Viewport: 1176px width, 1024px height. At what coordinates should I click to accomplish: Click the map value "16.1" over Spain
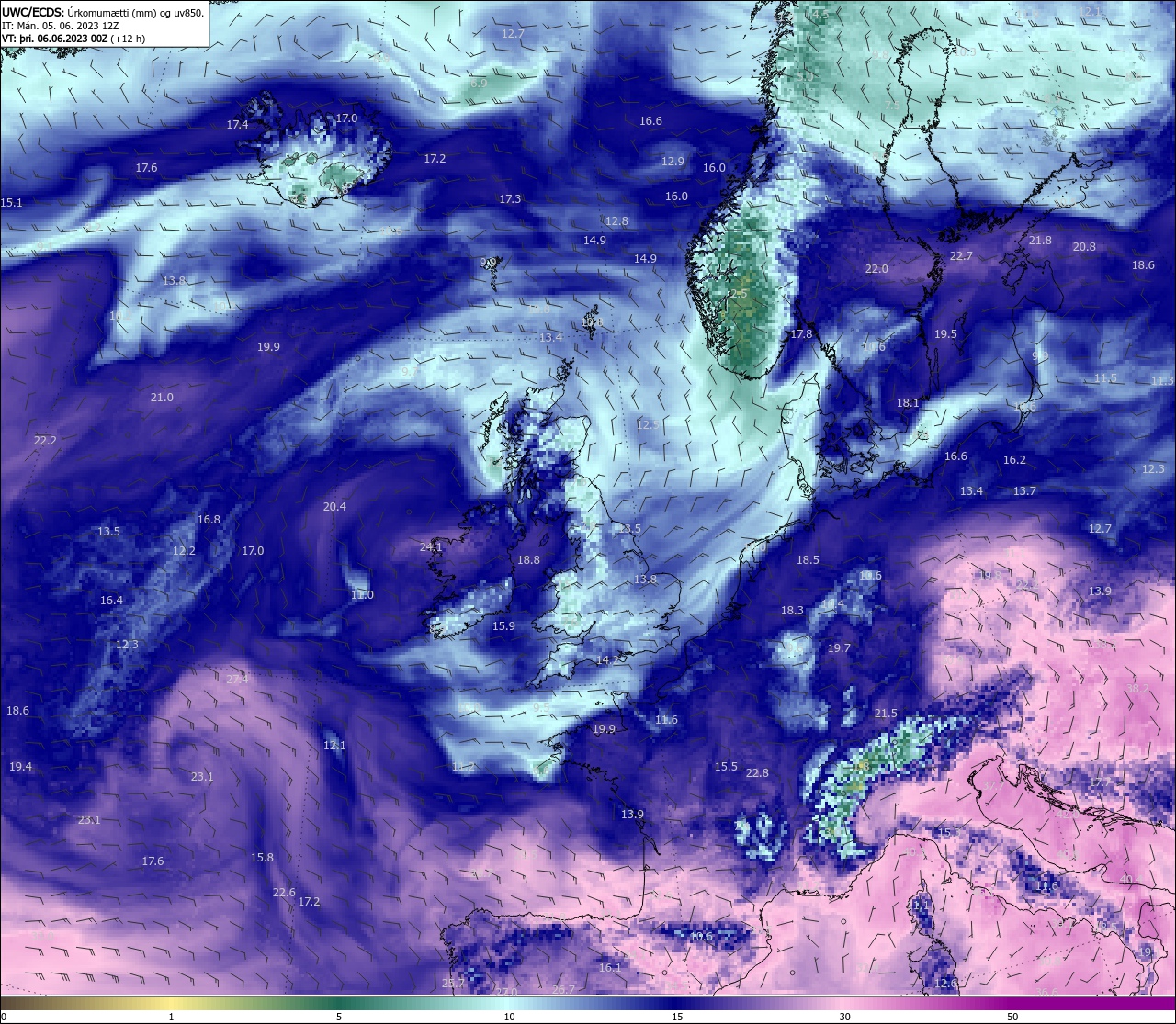click(x=610, y=967)
